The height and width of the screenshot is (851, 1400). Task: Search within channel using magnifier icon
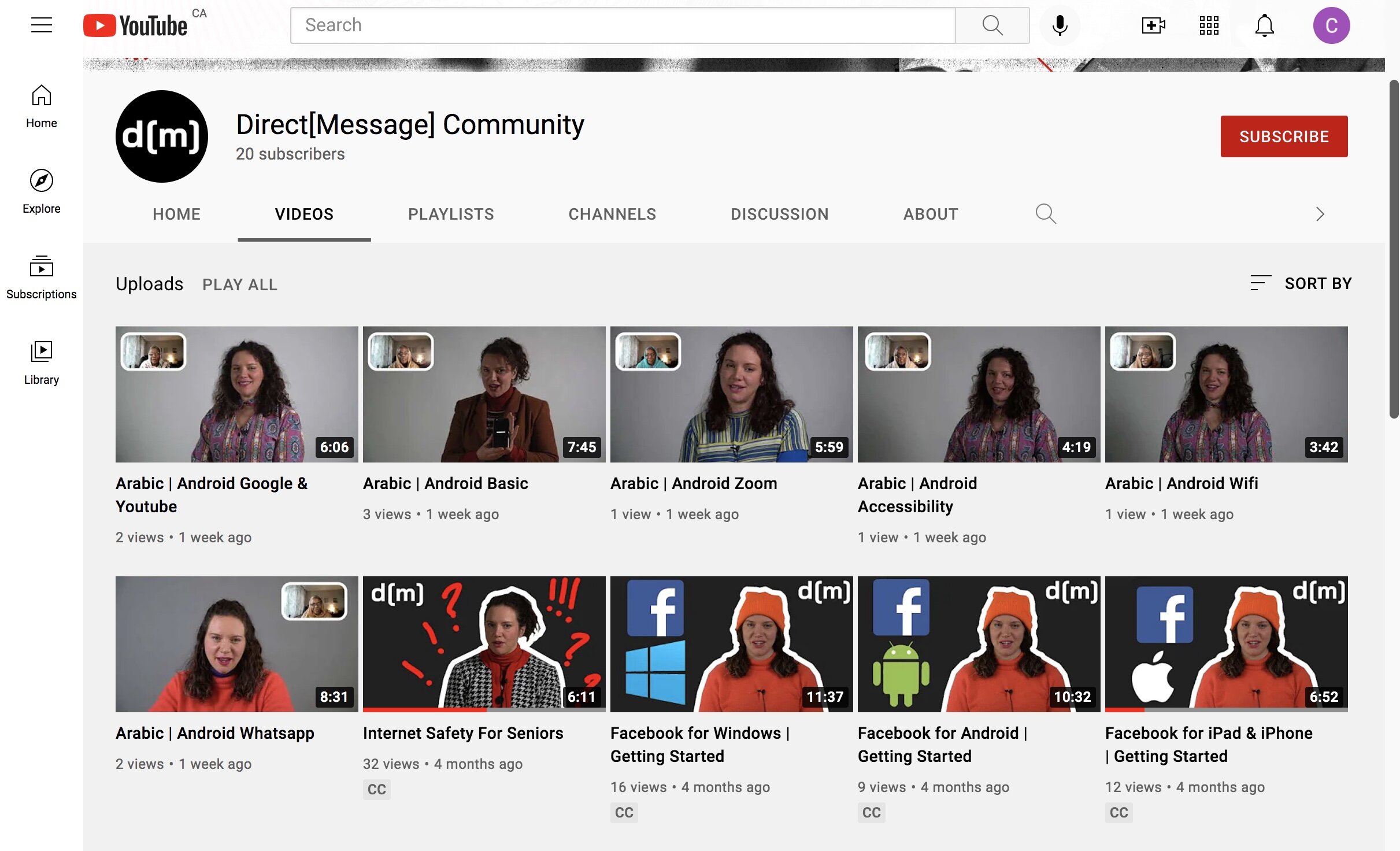pyautogui.click(x=1045, y=213)
